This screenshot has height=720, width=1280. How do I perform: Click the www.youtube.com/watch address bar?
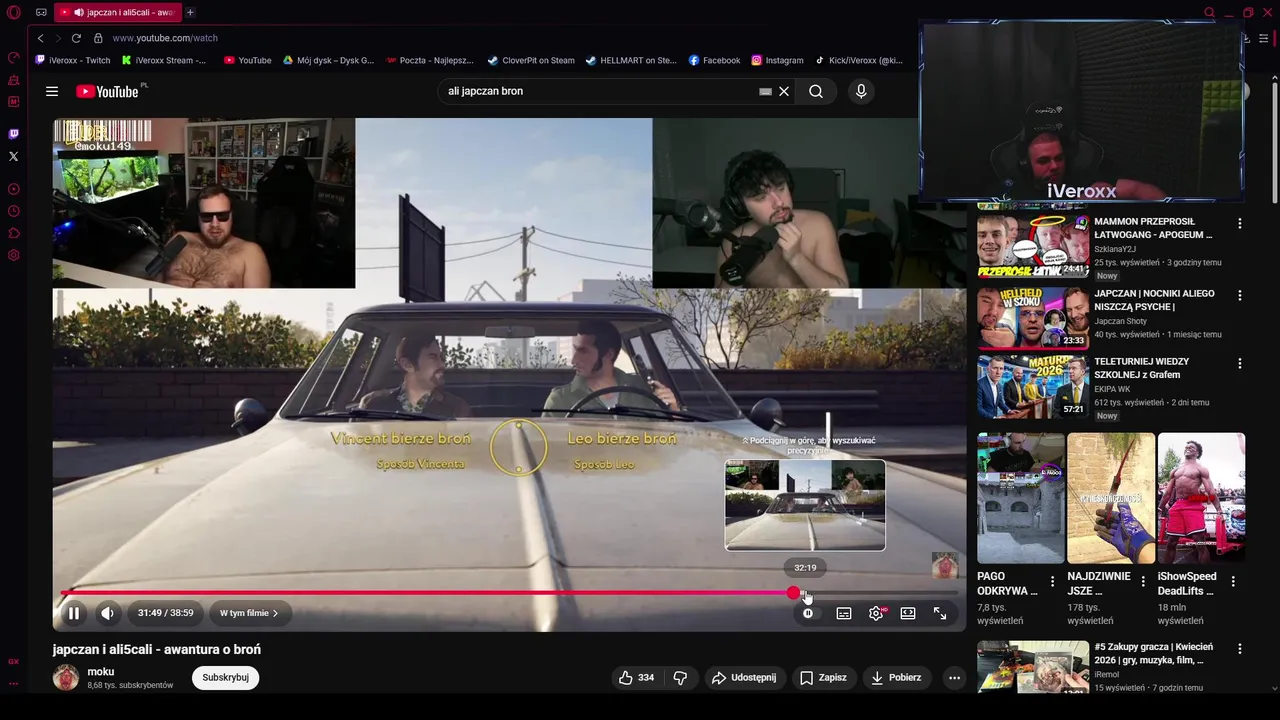(165, 38)
